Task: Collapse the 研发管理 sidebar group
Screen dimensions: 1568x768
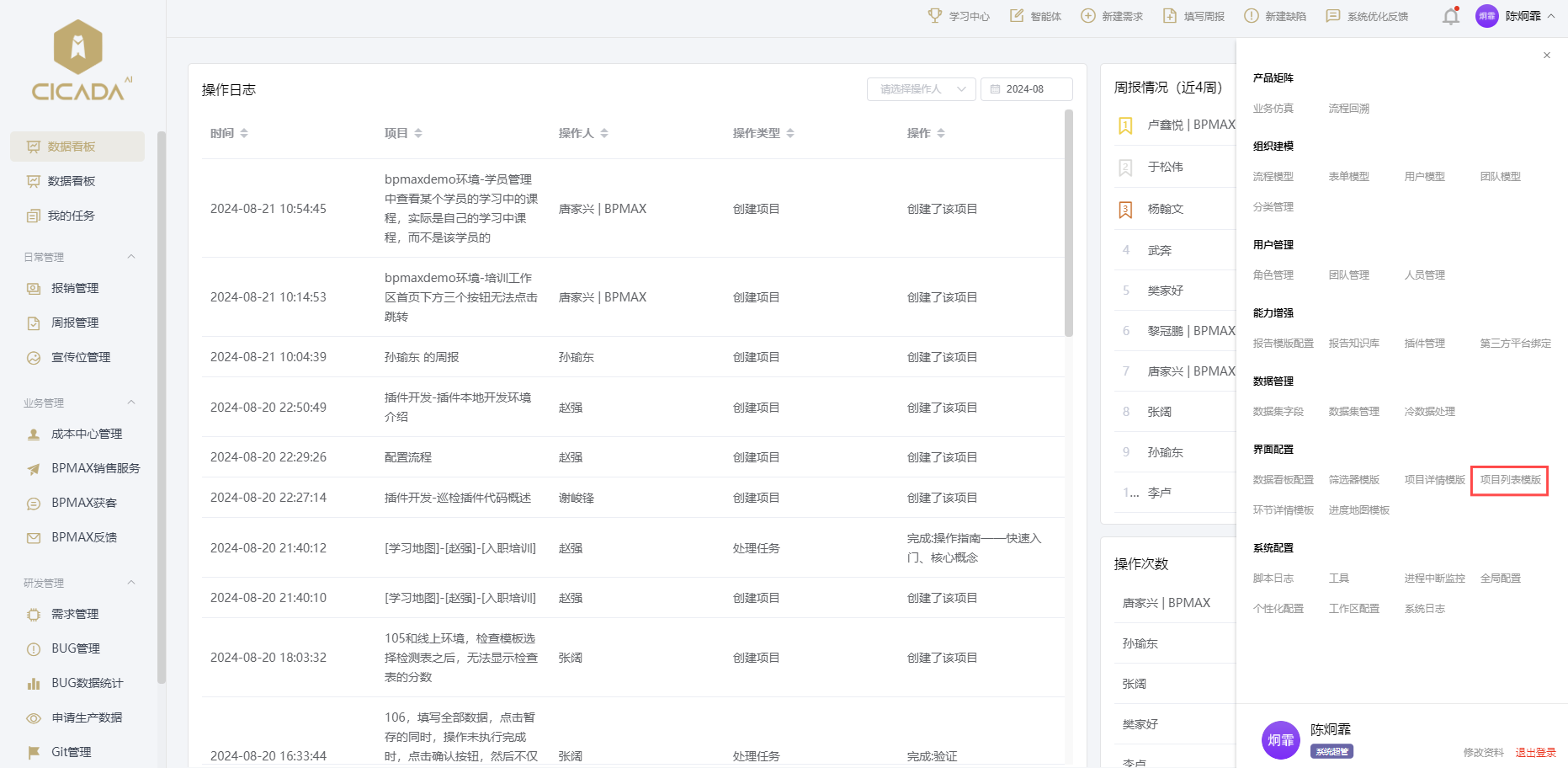Action: tap(131, 583)
